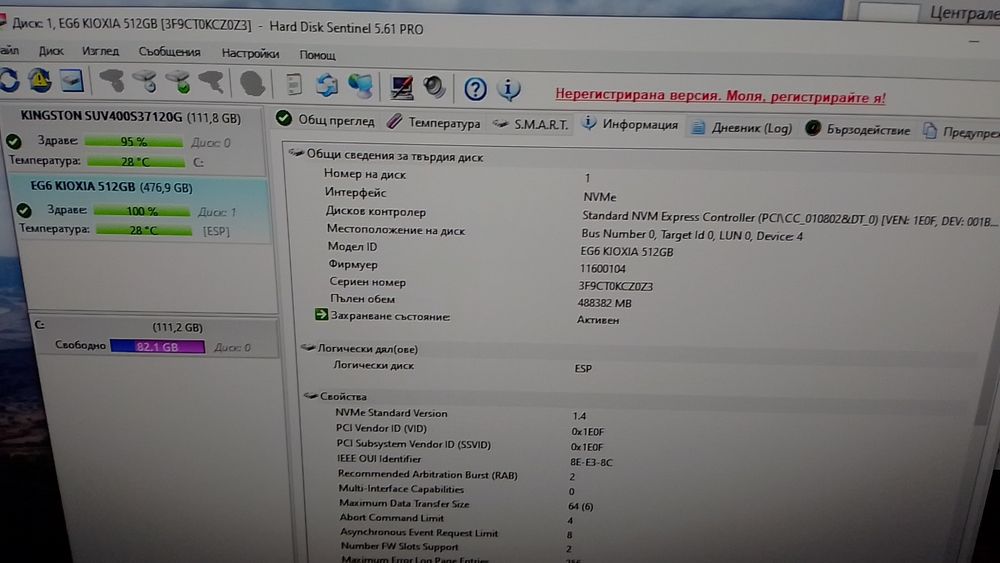Collapse the Свойства section

(x=311, y=396)
